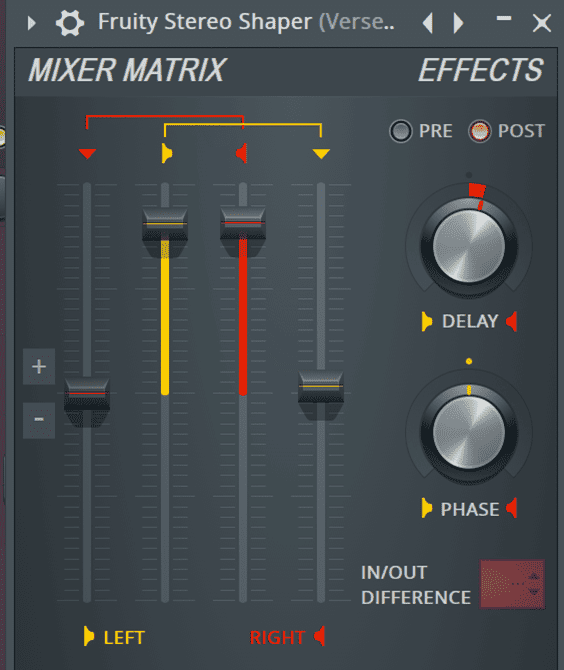Screen dimensions: 564x670
Task: Click the plus button beside the faders
Action: 39,367
